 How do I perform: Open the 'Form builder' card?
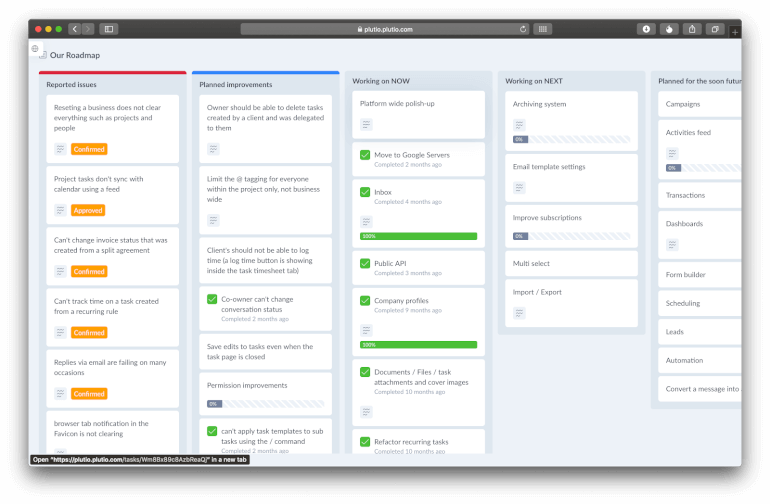[x=700, y=275]
